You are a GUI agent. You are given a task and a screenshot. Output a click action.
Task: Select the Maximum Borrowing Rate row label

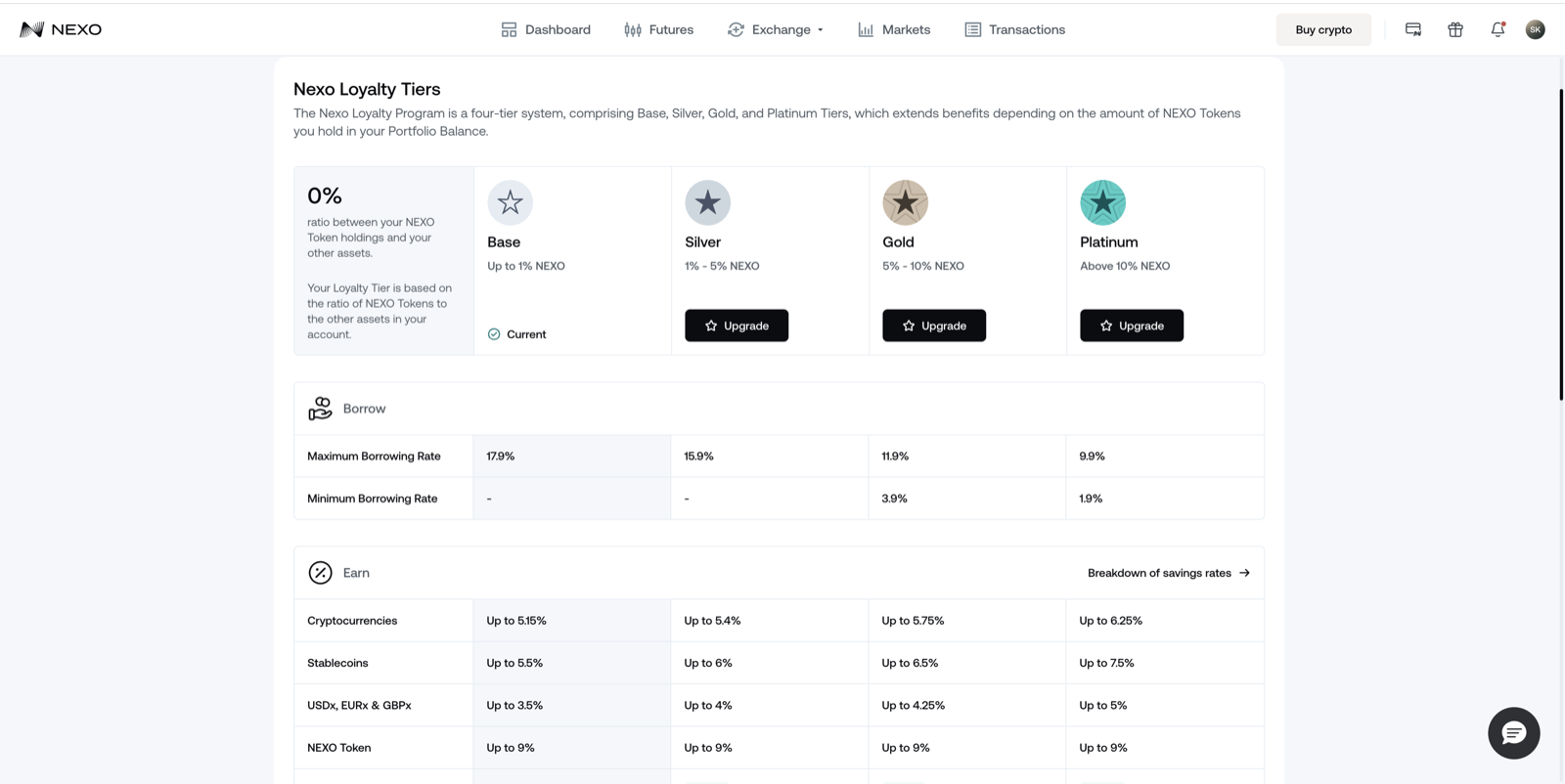(x=374, y=457)
